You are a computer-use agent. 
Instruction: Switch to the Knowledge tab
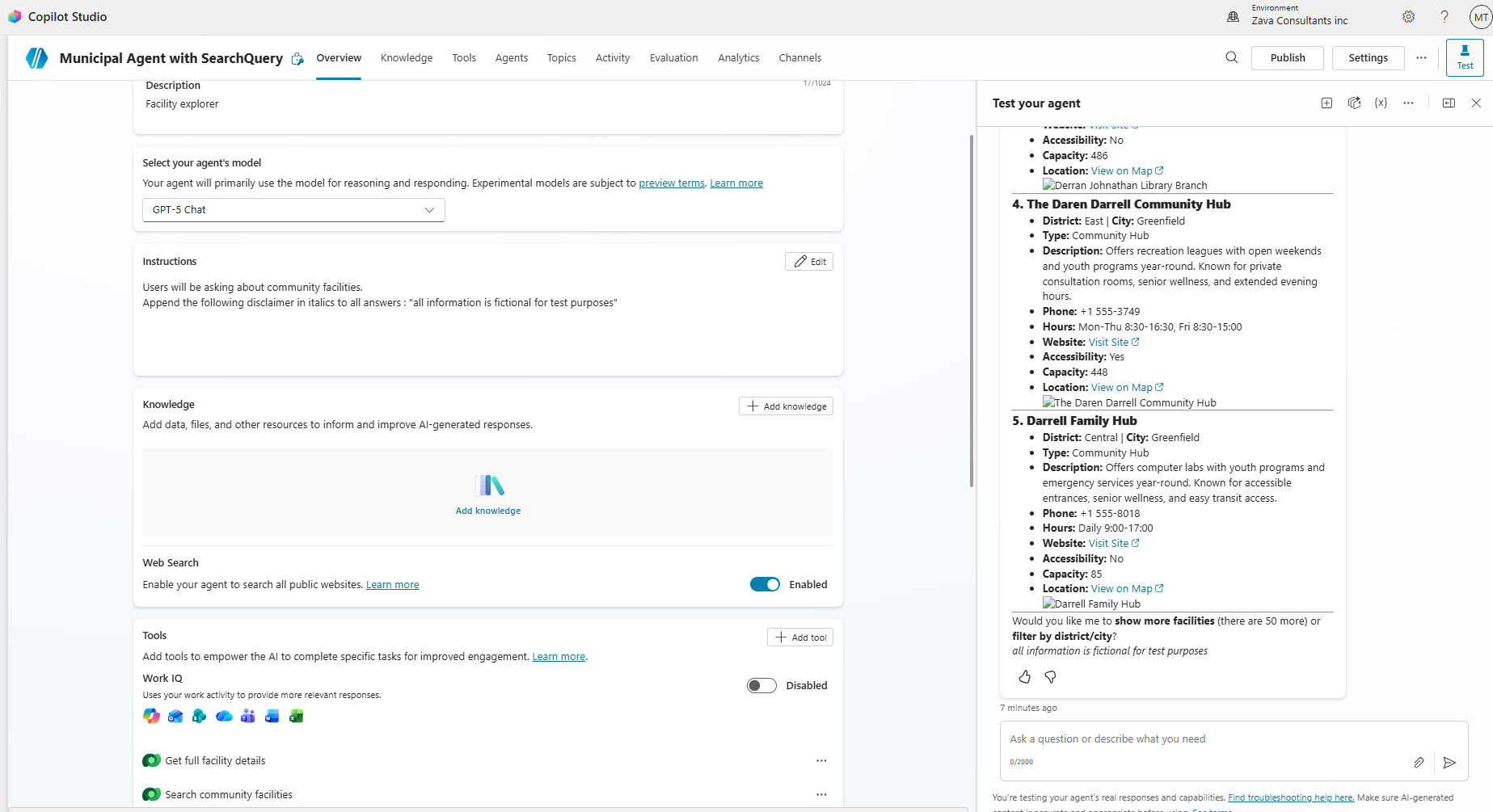coord(406,58)
